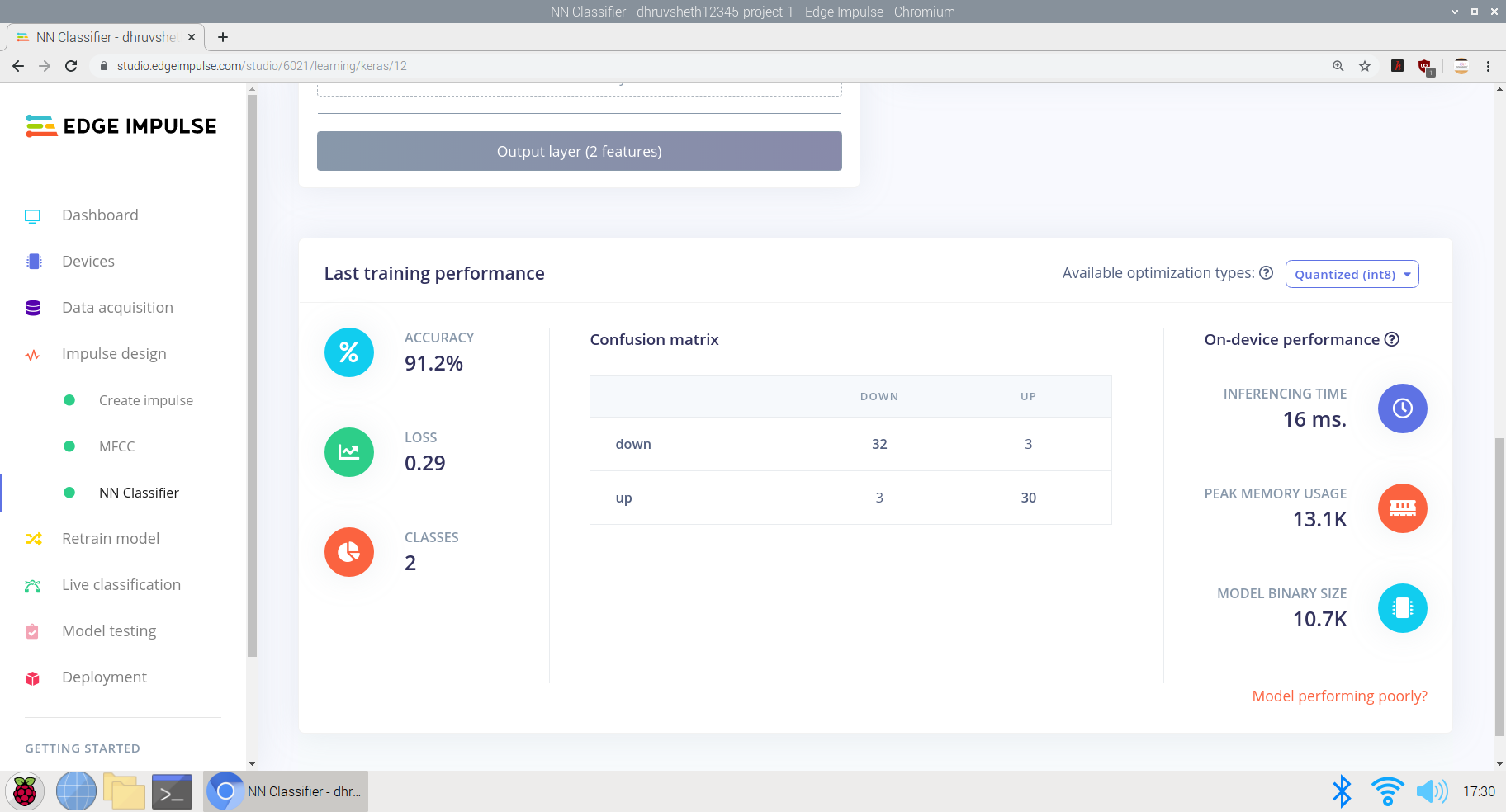Click the inferencing time clock icon
The image size is (1506, 812).
click(1402, 408)
